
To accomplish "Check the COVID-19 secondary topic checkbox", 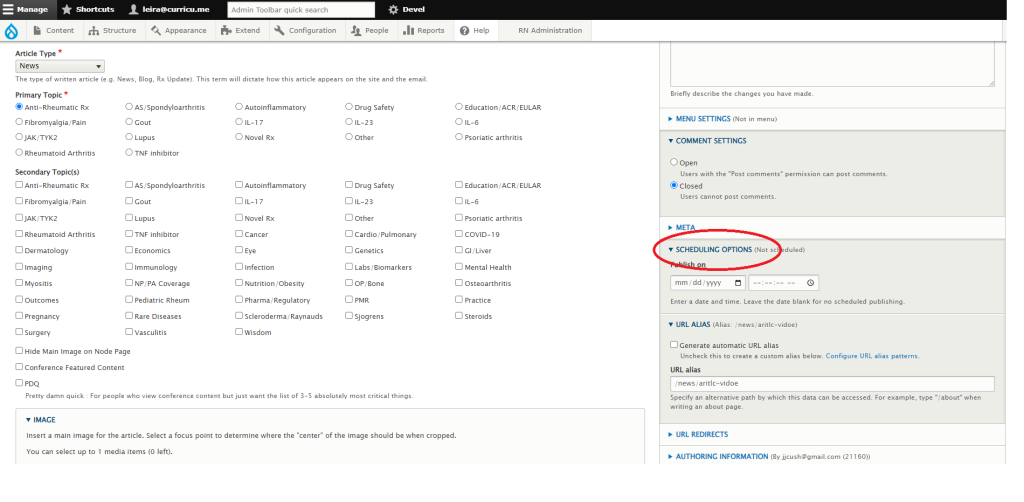I will (459, 234).
